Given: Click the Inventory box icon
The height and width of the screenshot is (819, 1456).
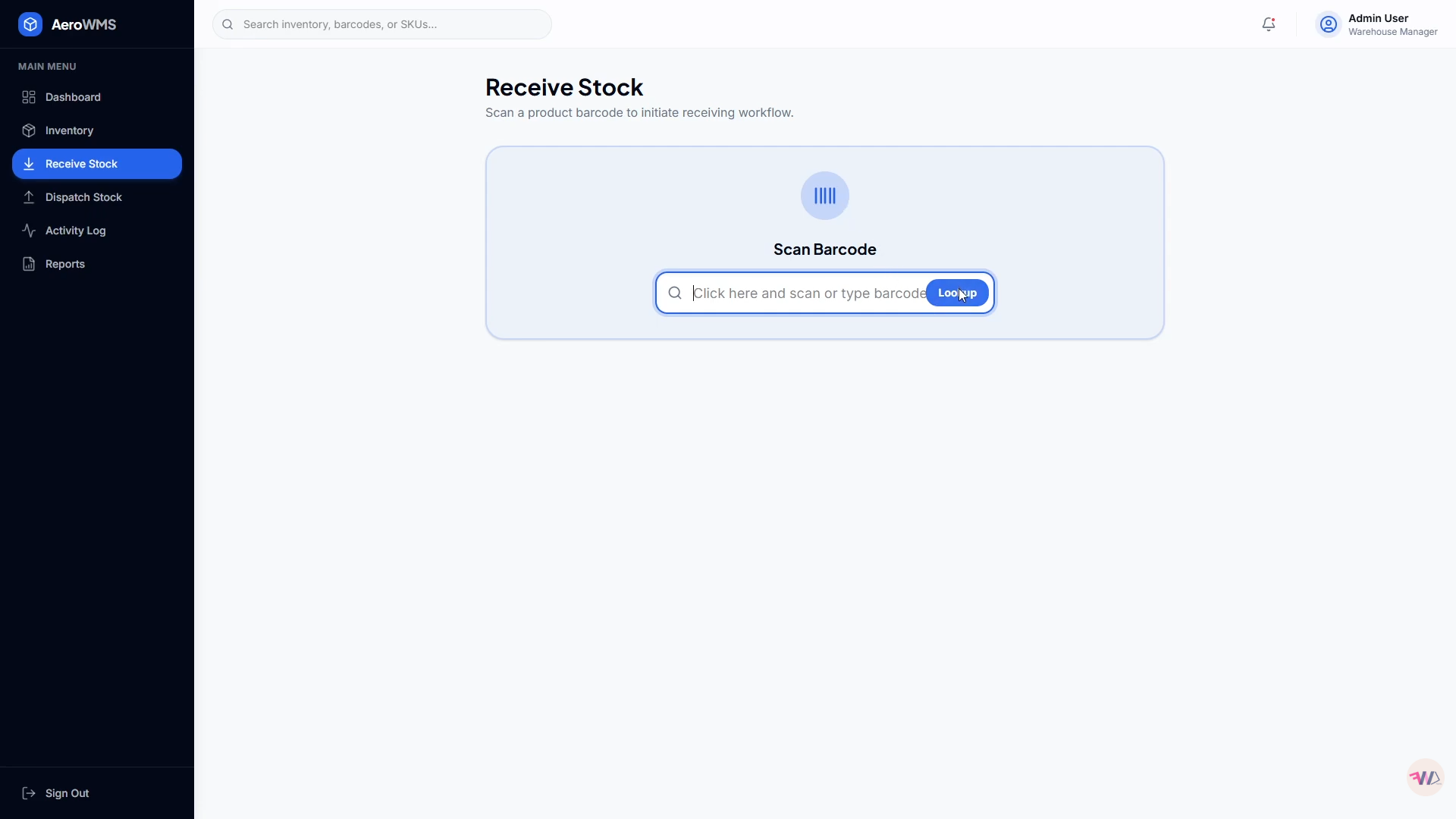Looking at the screenshot, I should pos(29,130).
